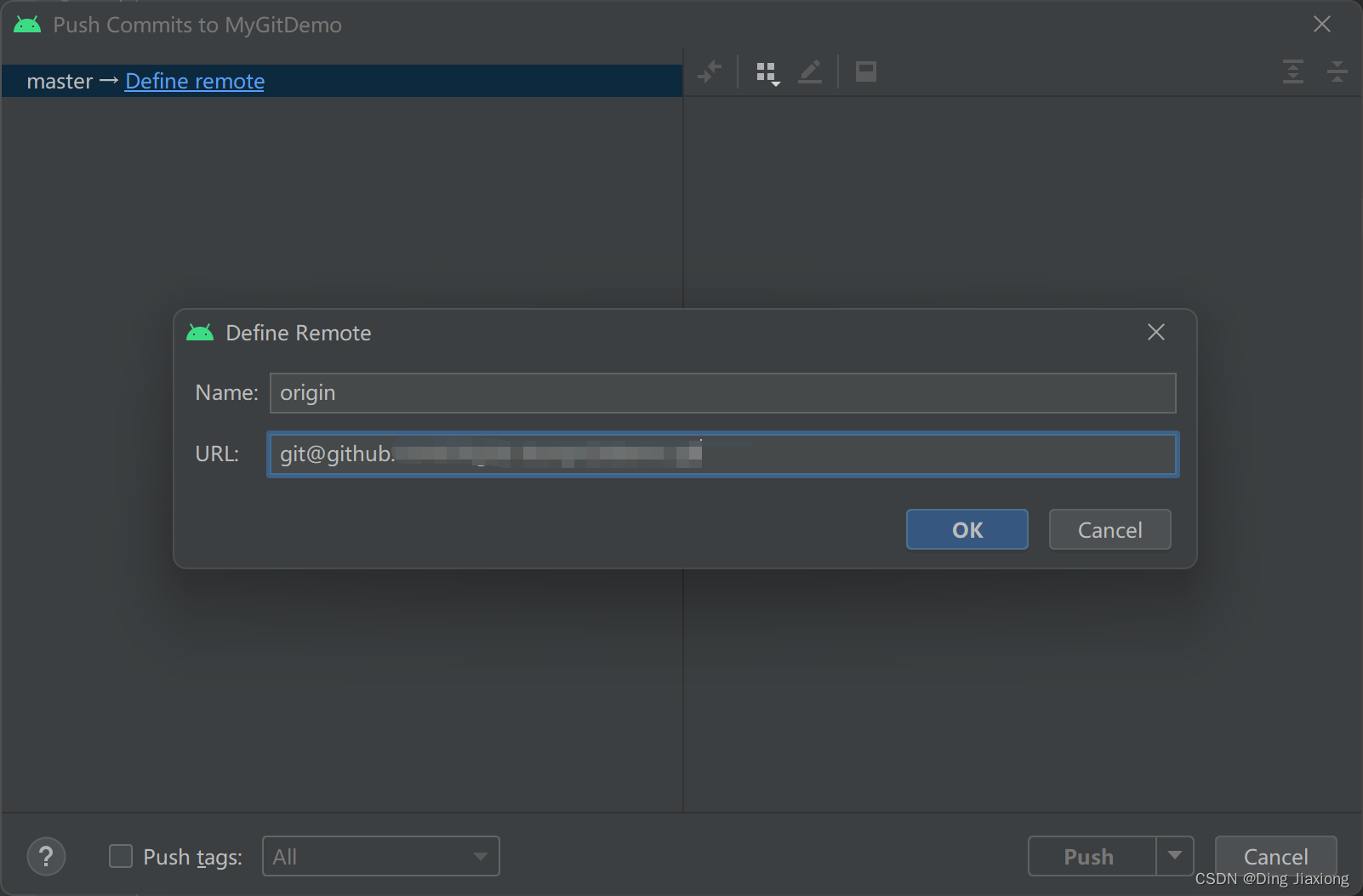Select the master branch row
Screen dimensions: 1363x896
[x=342, y=81]
